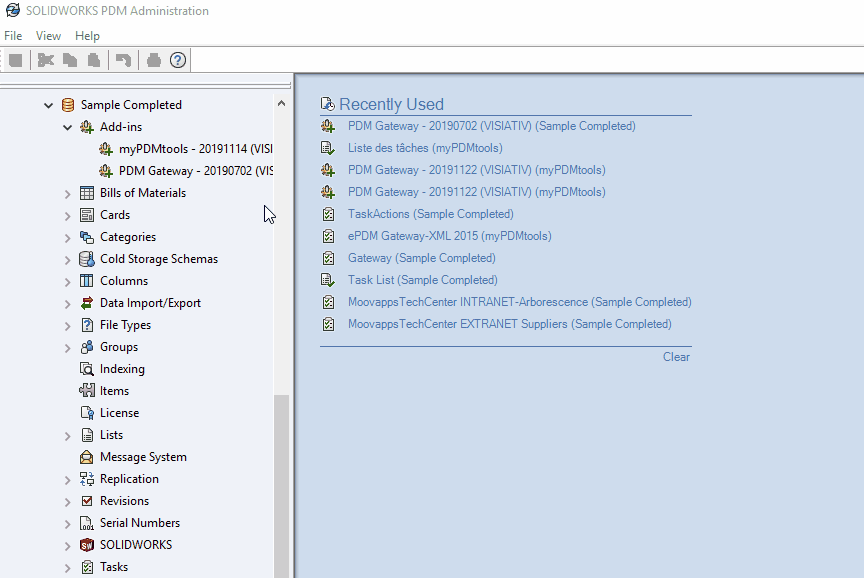The image size is (864, 578).
Task: Click the Sample Completed vault database icon
Action: click(x=68, y=105)
